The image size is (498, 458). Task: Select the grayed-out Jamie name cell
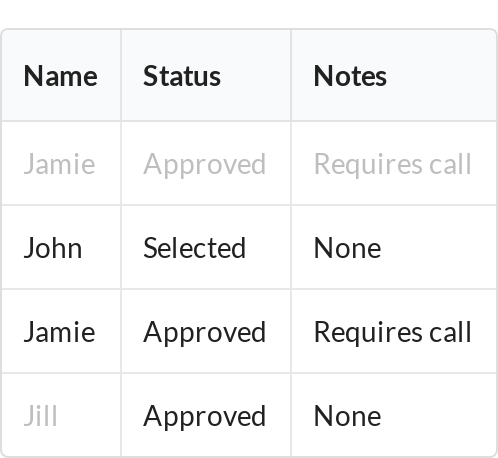point(61,163)
